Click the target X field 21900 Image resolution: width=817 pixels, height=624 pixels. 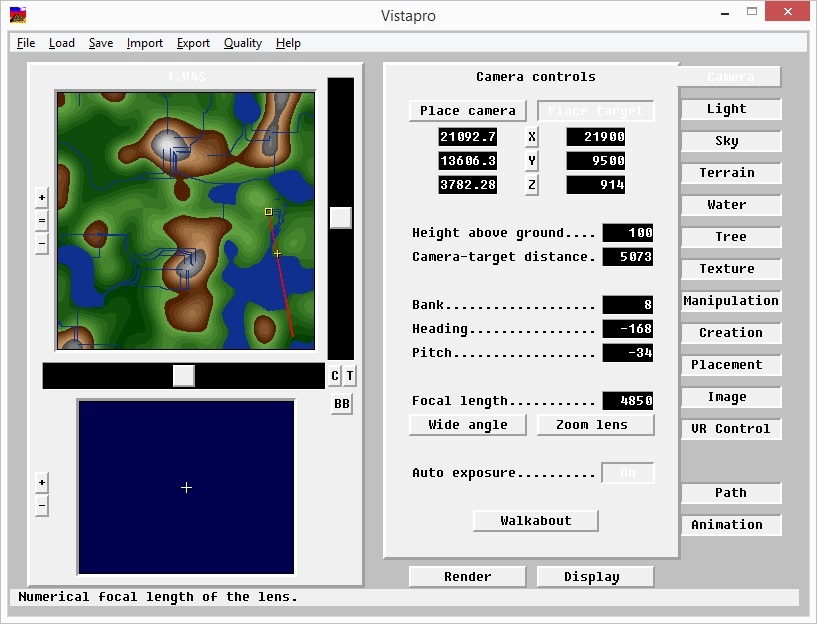point(596,137)
